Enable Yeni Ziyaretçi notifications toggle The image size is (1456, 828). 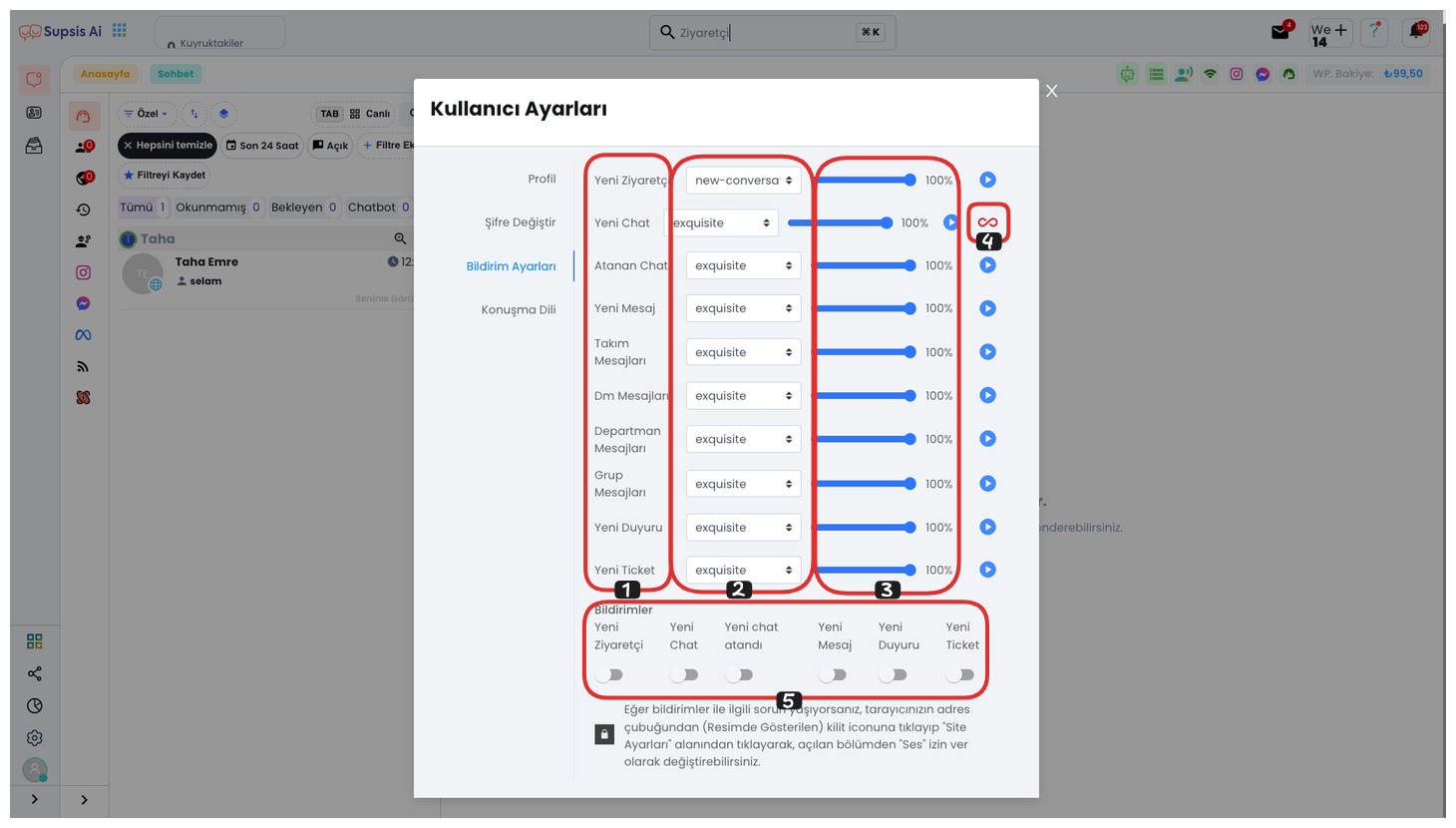coord(609,675)
